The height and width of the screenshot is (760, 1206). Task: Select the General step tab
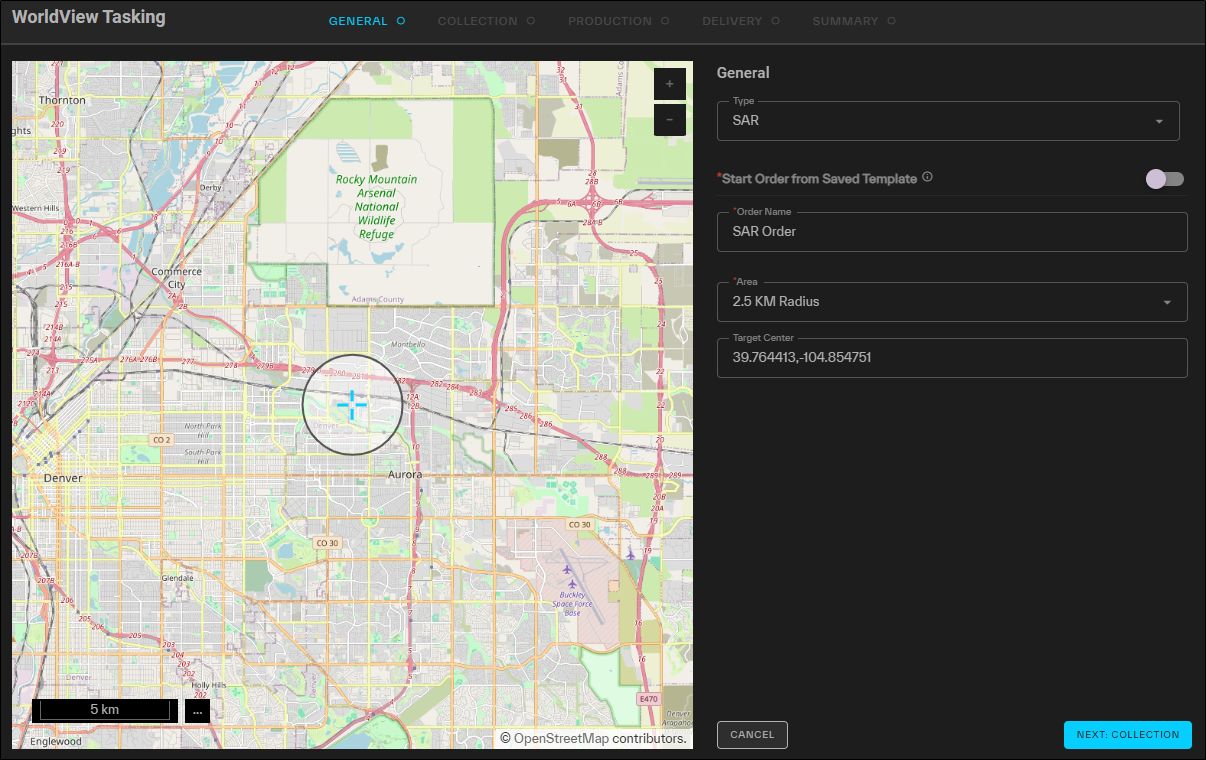click(x=358, y=21)
